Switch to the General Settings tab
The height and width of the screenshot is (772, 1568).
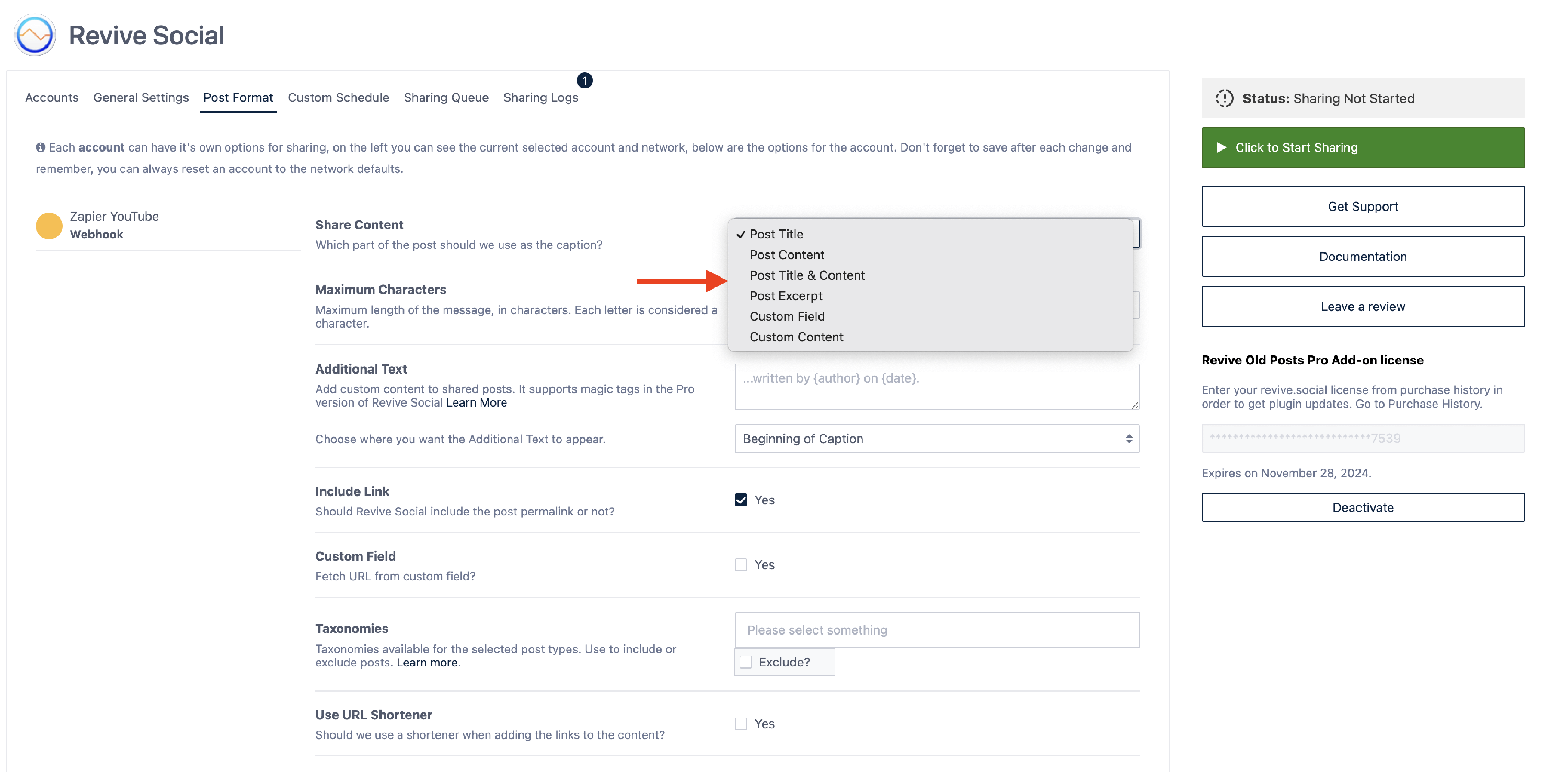pos(141,97)
